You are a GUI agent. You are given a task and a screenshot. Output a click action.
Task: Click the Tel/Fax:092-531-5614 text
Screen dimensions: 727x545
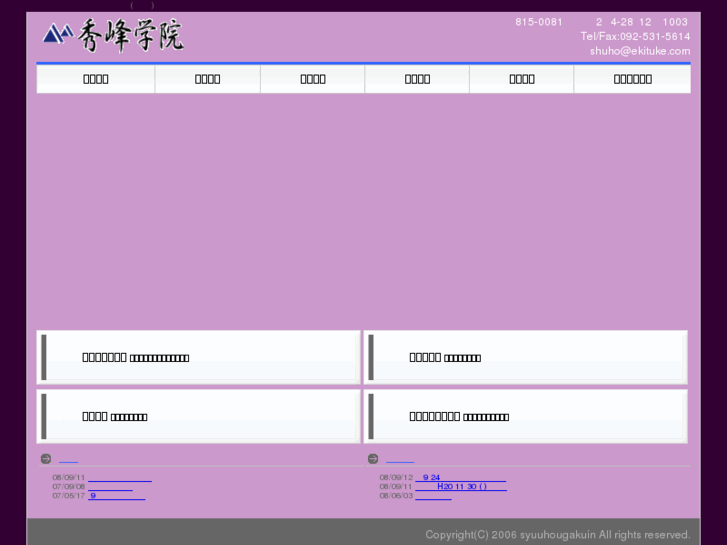pos(635,36)
